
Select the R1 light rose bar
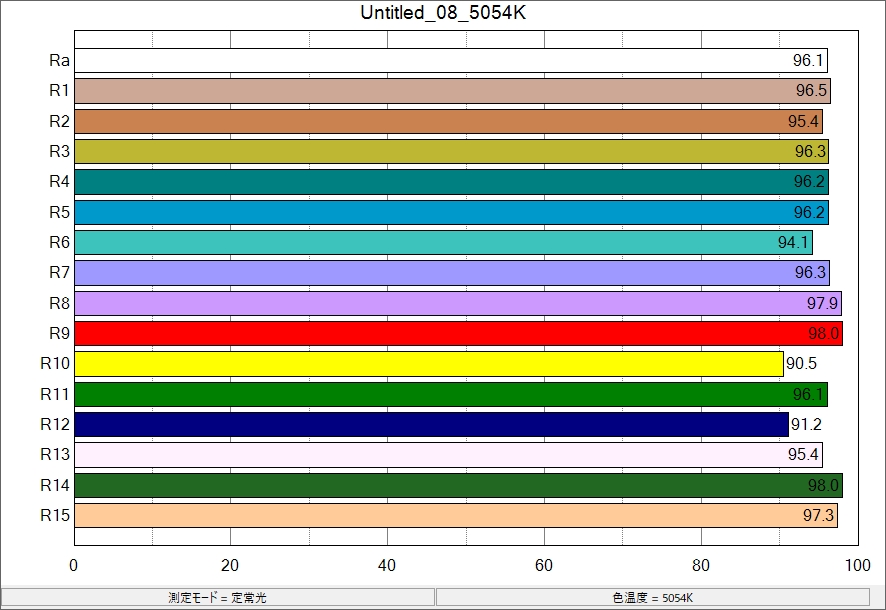click(453, 91)
